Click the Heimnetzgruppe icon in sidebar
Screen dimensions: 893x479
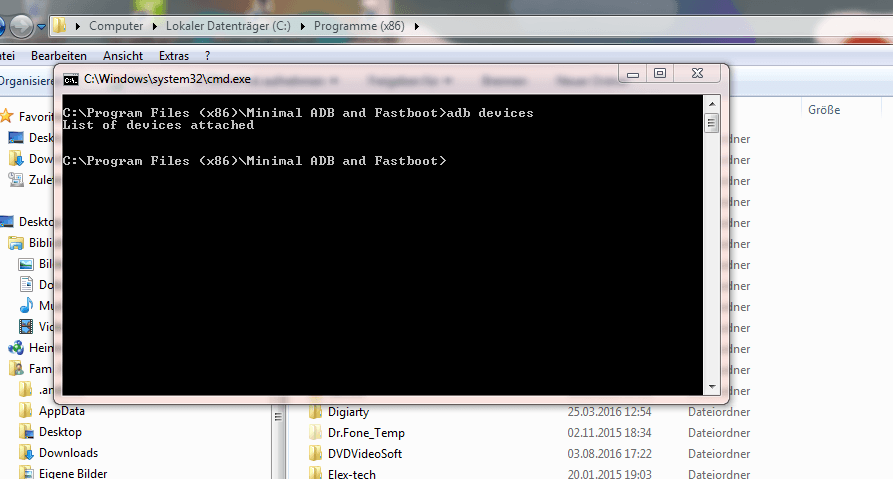click(x=16, y=348)
